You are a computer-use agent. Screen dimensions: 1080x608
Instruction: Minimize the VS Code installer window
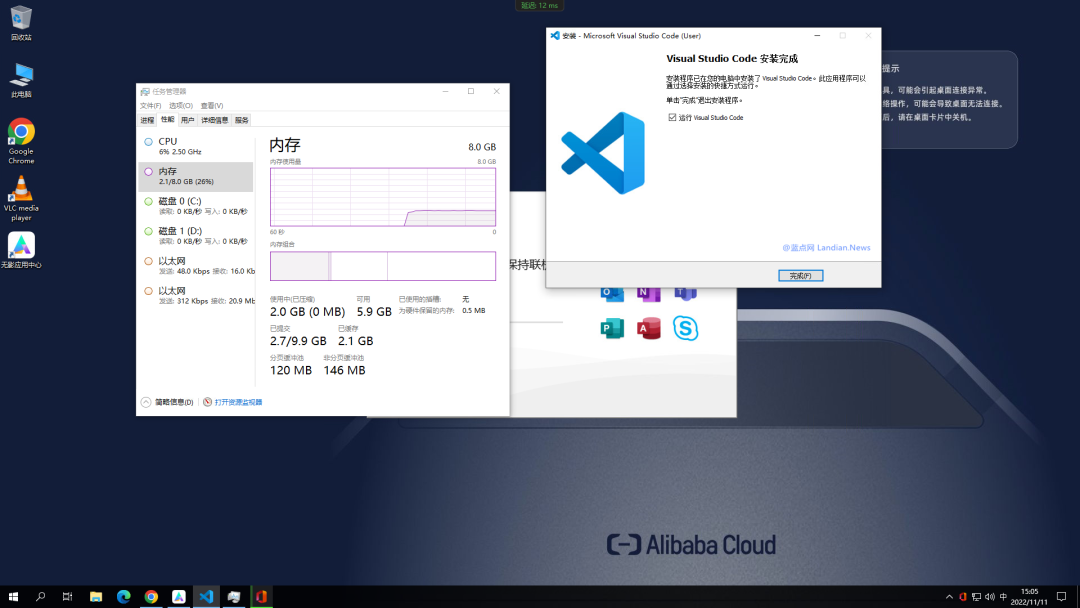(817, 36)
